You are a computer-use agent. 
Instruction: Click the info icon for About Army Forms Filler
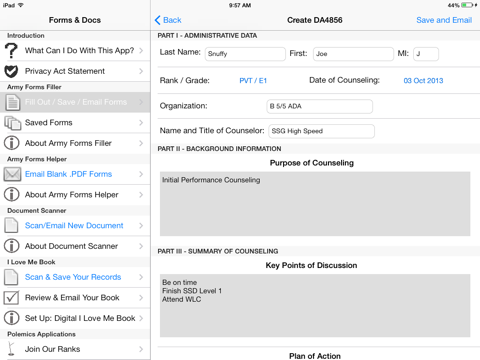(x=12, y=143)
